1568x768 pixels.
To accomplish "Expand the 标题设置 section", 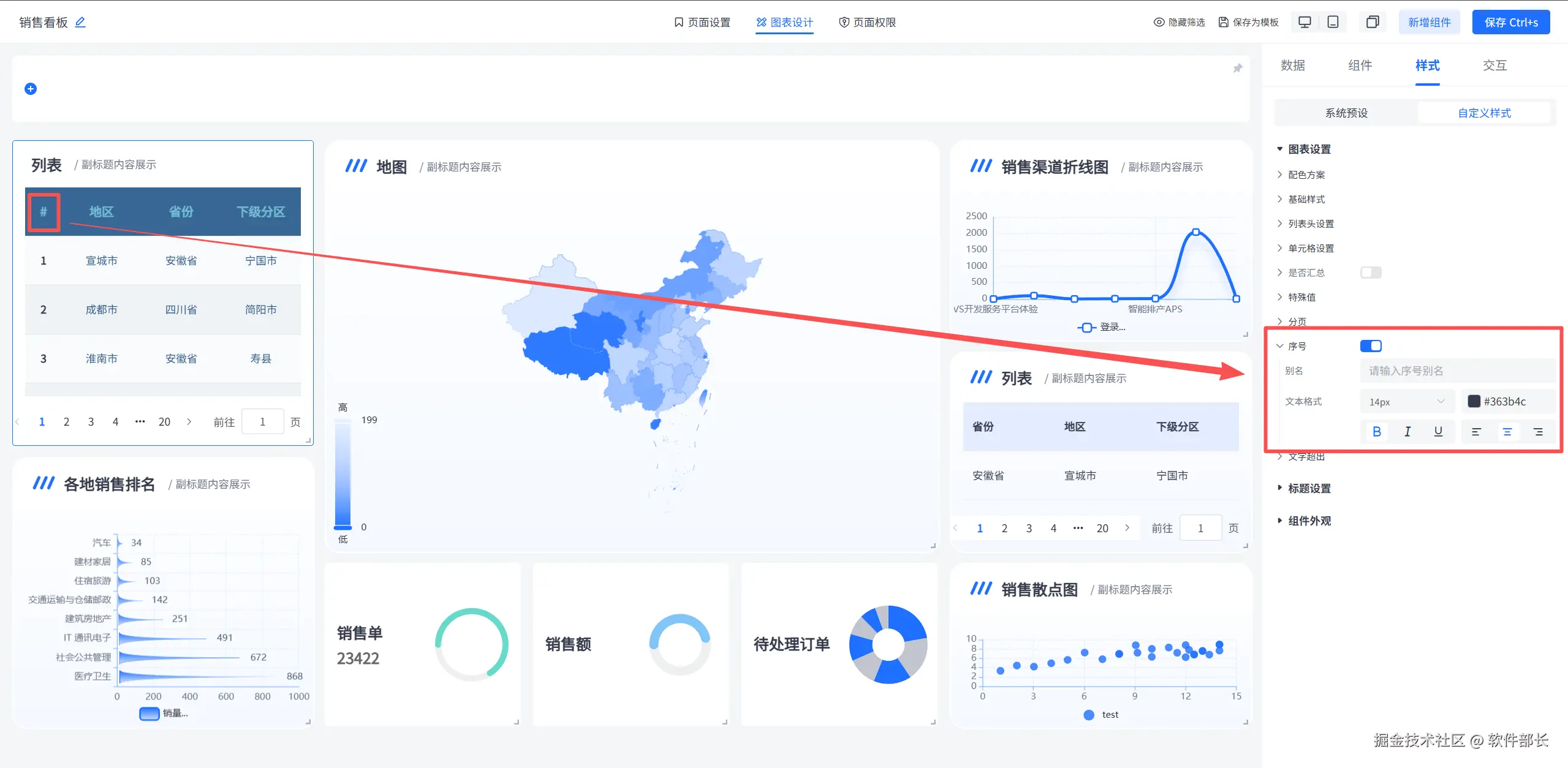I will click(1309, 488).
